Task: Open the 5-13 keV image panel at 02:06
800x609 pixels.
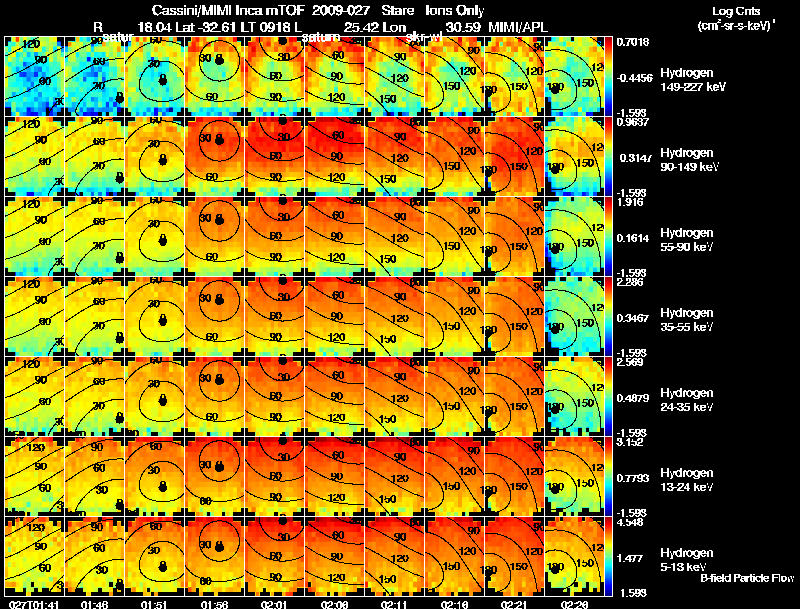Action: [x=335, y=556]
